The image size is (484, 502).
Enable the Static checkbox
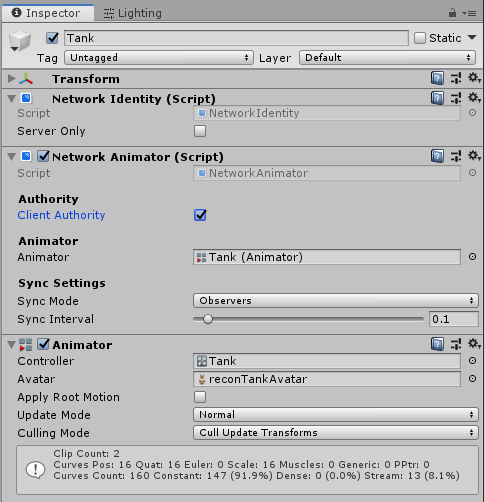pyautogui.click(x=420, y=38)
